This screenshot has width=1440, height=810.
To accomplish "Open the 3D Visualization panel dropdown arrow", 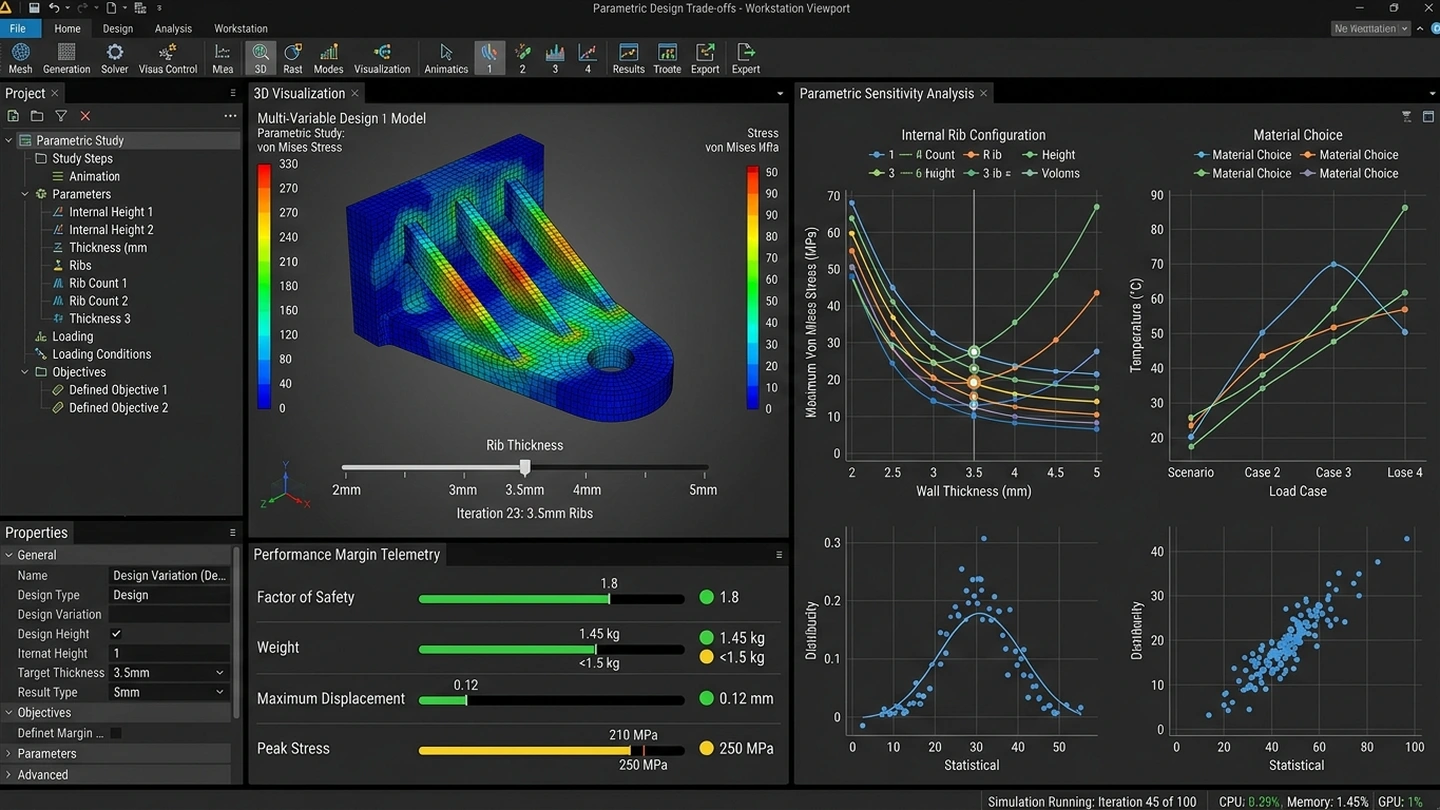I will (780, 94).
